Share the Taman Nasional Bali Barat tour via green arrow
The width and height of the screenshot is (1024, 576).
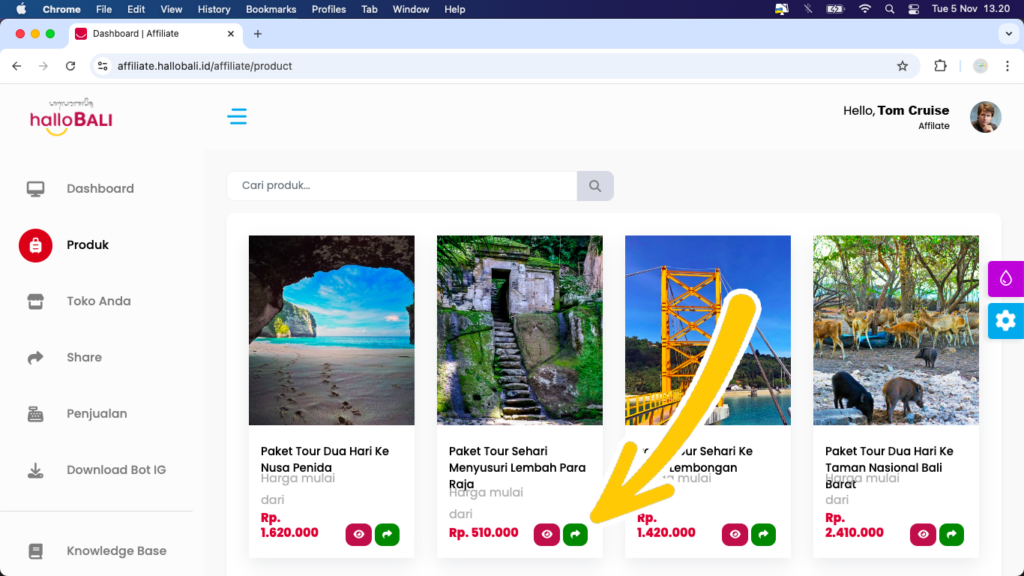click(952, 534)
